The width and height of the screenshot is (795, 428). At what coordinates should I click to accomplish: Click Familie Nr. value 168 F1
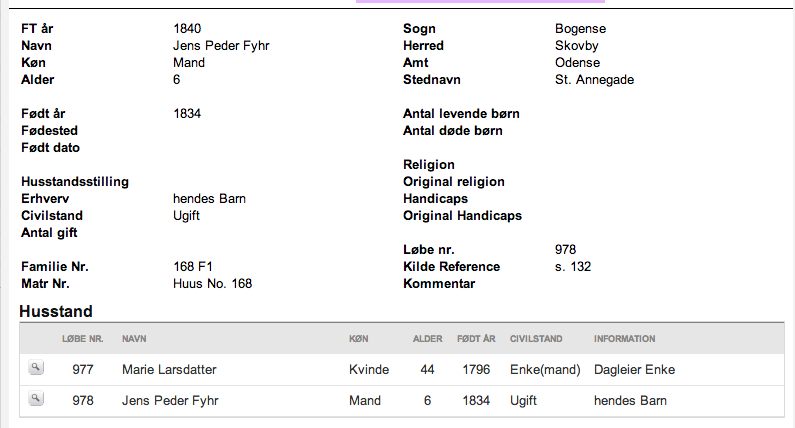(x=193, y=266)
